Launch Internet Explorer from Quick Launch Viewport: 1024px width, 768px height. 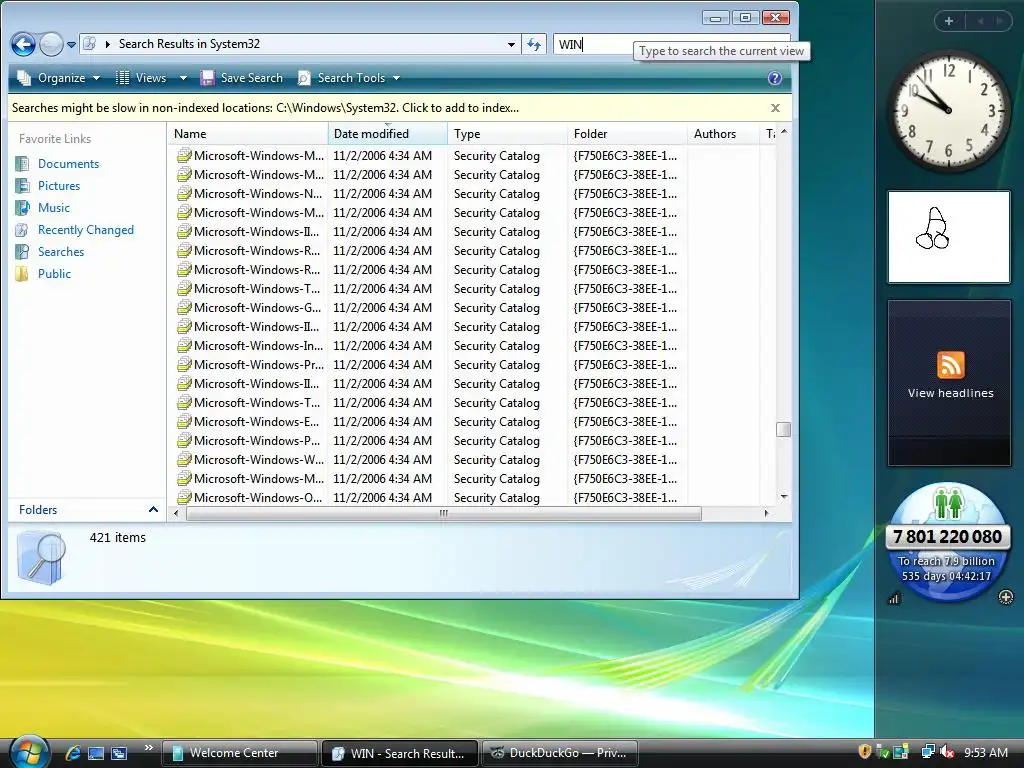pyautogui.click(x=73, y=753)
